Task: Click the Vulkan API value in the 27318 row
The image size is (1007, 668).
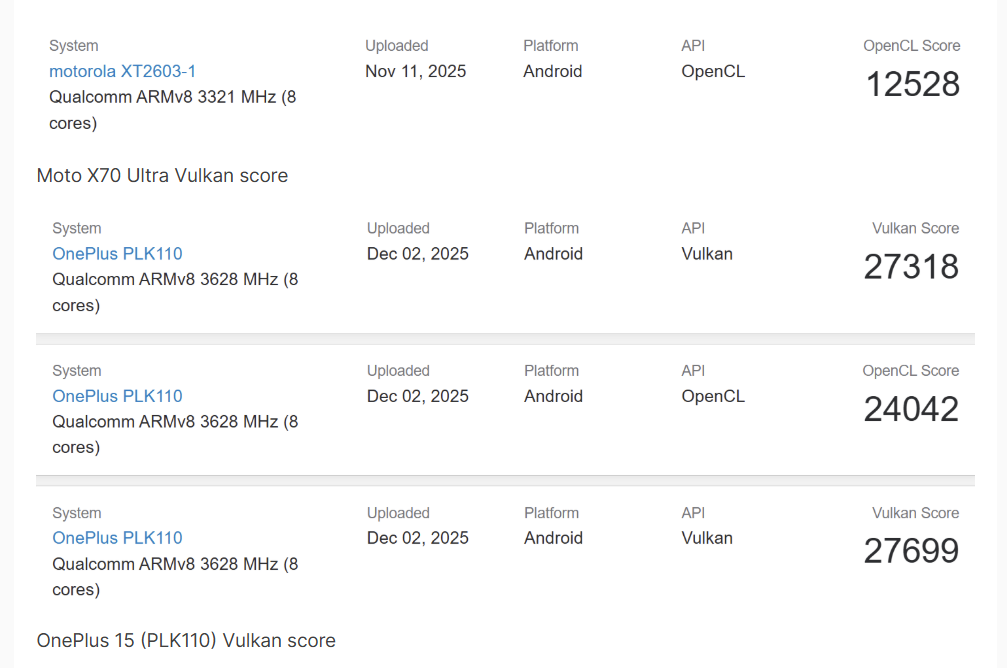Action: click(707, 254)
